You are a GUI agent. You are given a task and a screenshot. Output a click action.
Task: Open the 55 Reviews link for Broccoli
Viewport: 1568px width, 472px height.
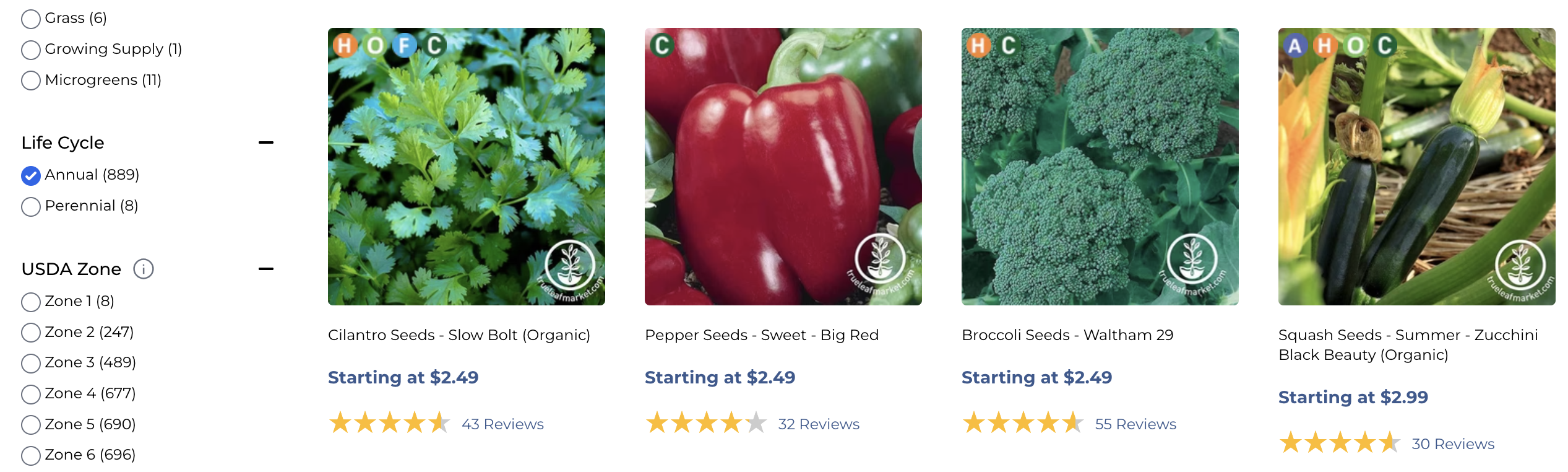pos(1135,424)
